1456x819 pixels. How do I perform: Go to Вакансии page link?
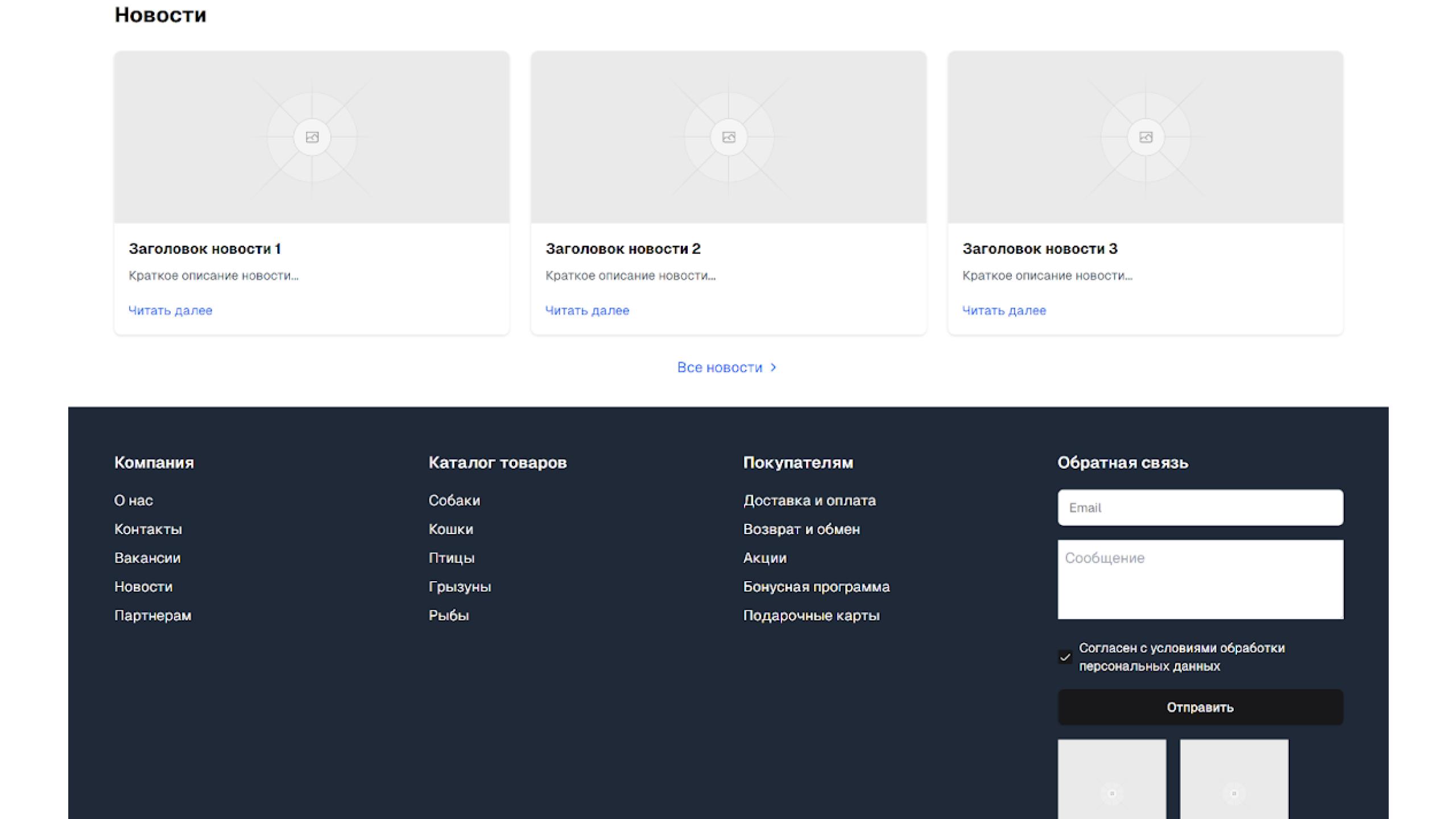pyautogui.click(x=147, y=558)
